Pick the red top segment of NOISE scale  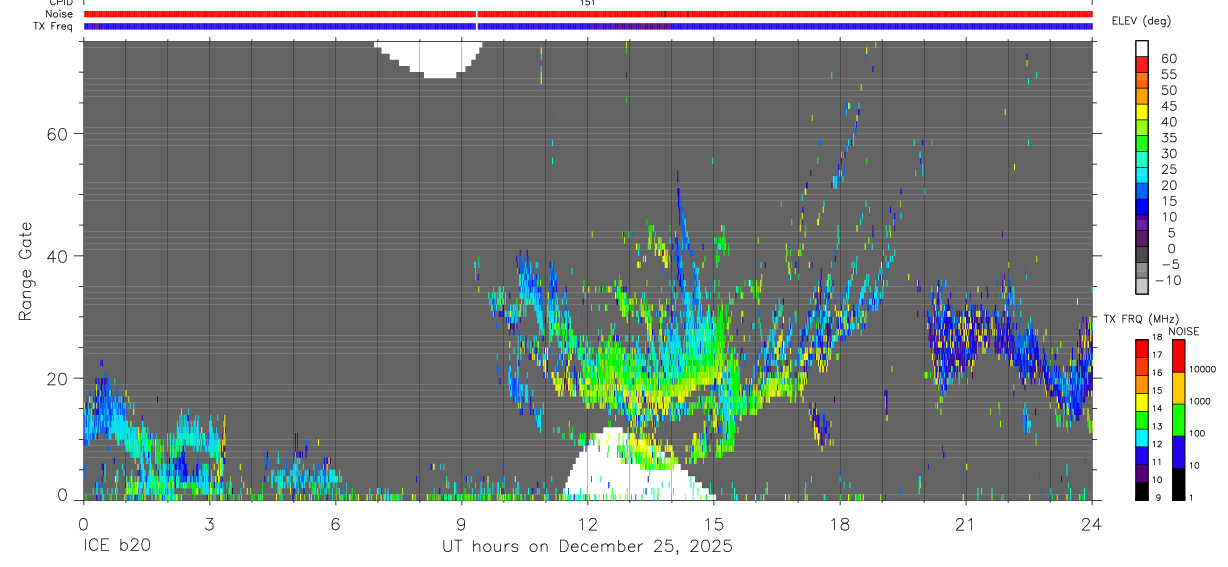[1179, 355]
